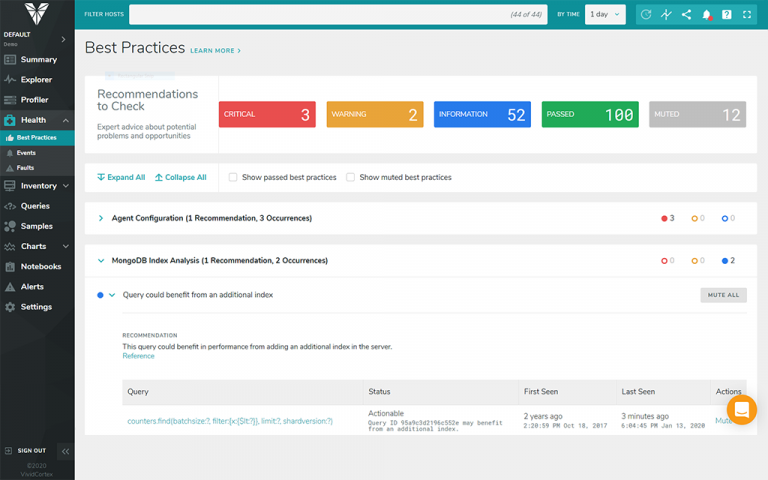This screenshot has height=480, width=768.
Task: Enable Show passed best practices checkbox
Action: (233, 177)
